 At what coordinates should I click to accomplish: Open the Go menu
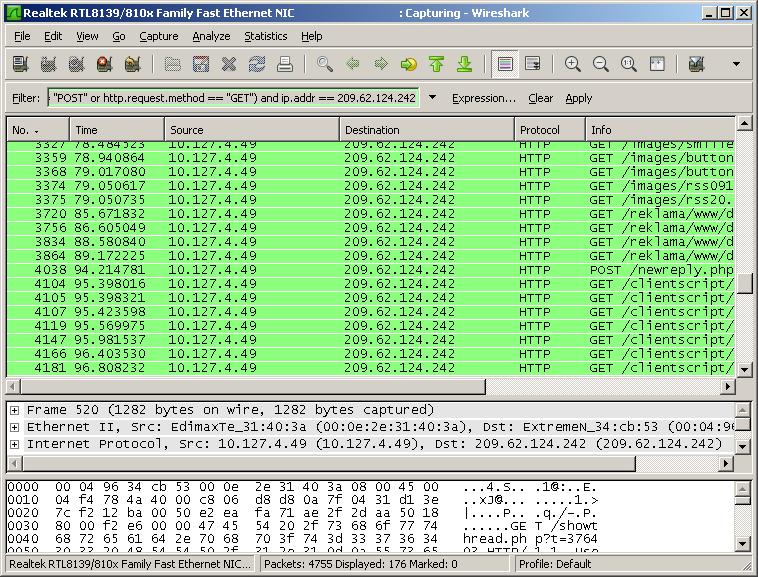pyautogui.click(x=118, y=36)
